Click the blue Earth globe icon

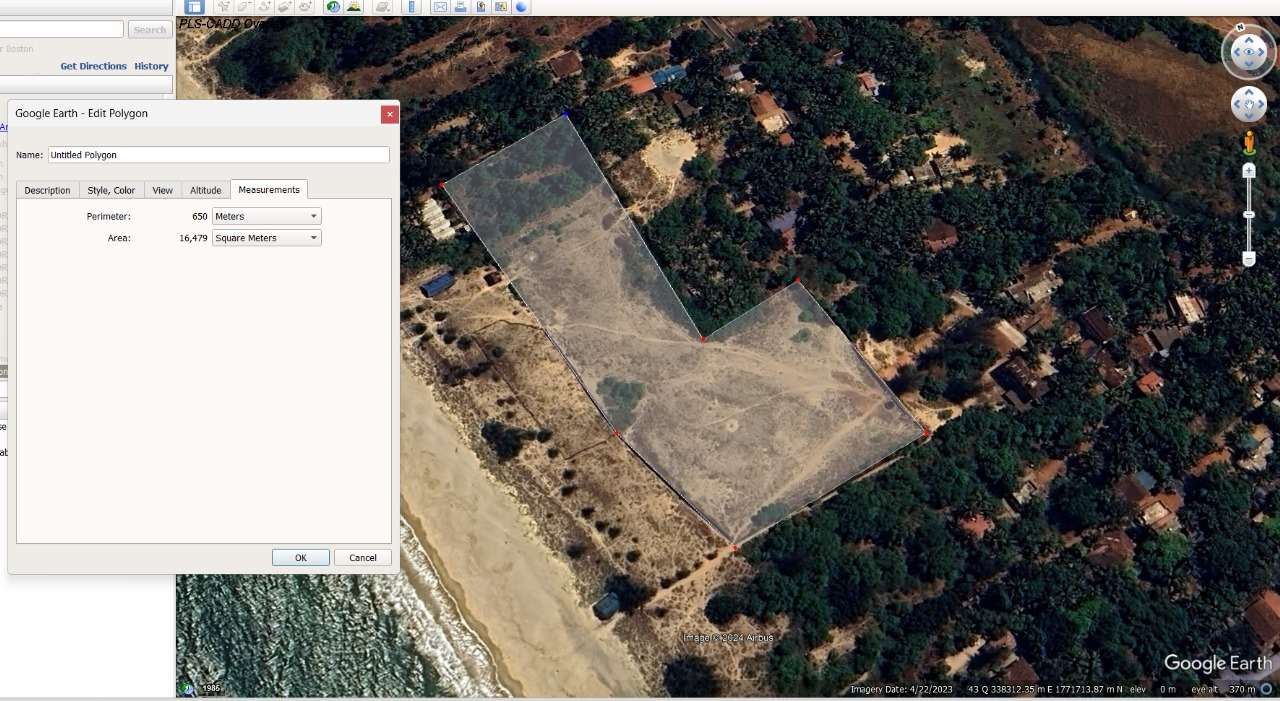pos(521,6)
